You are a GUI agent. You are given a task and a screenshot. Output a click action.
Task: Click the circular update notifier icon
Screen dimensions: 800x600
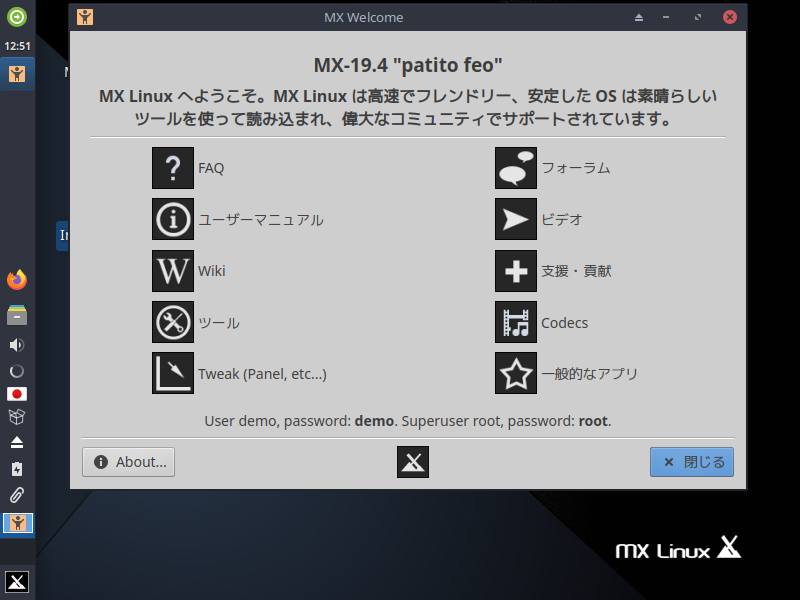point(17,371)
